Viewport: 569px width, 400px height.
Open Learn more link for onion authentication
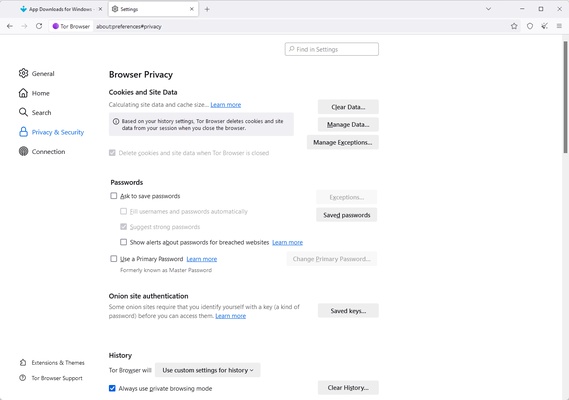(x=230, y=316)
